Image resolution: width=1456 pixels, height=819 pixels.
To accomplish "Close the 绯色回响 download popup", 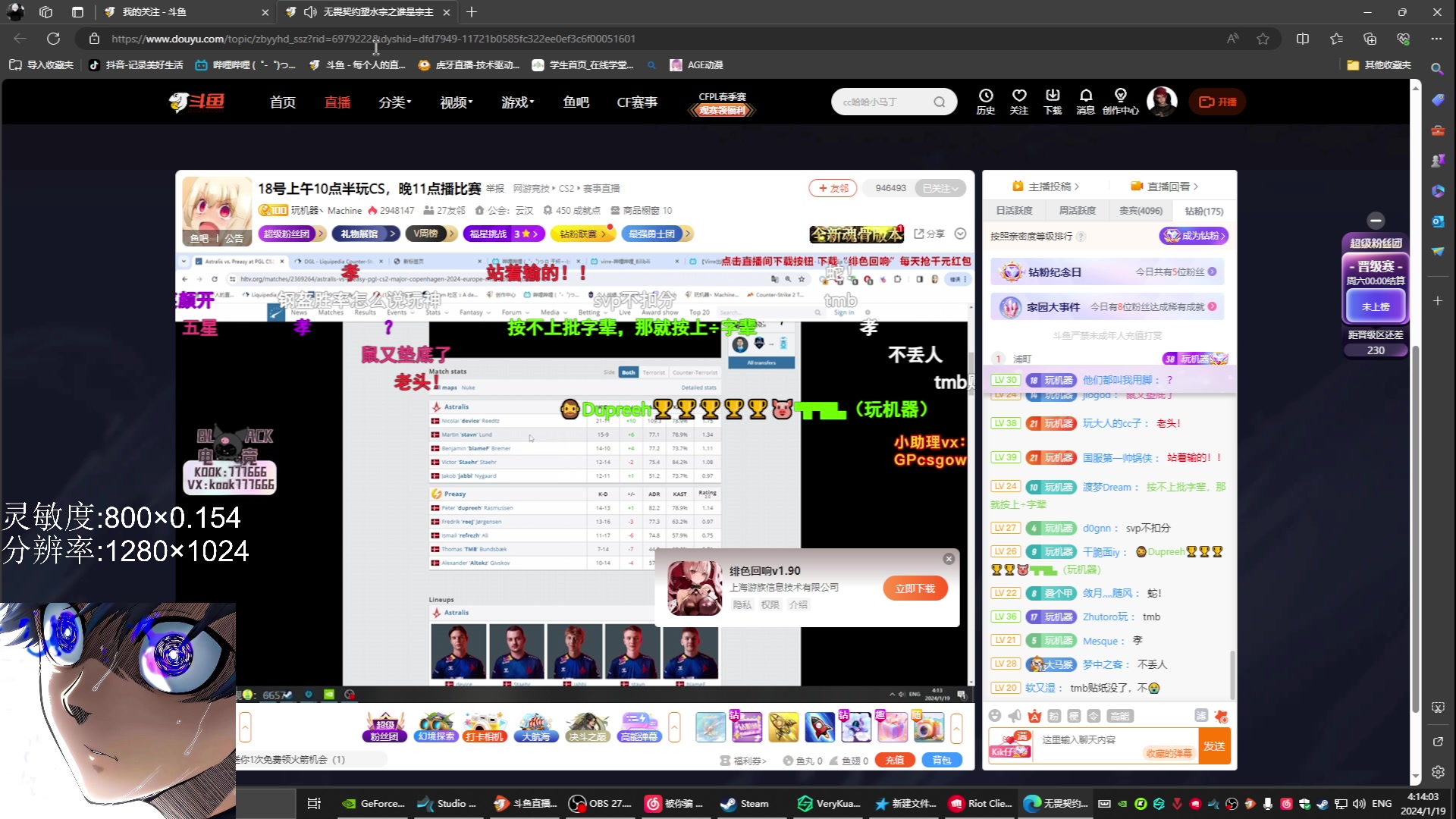I will [x=949, y=559].
